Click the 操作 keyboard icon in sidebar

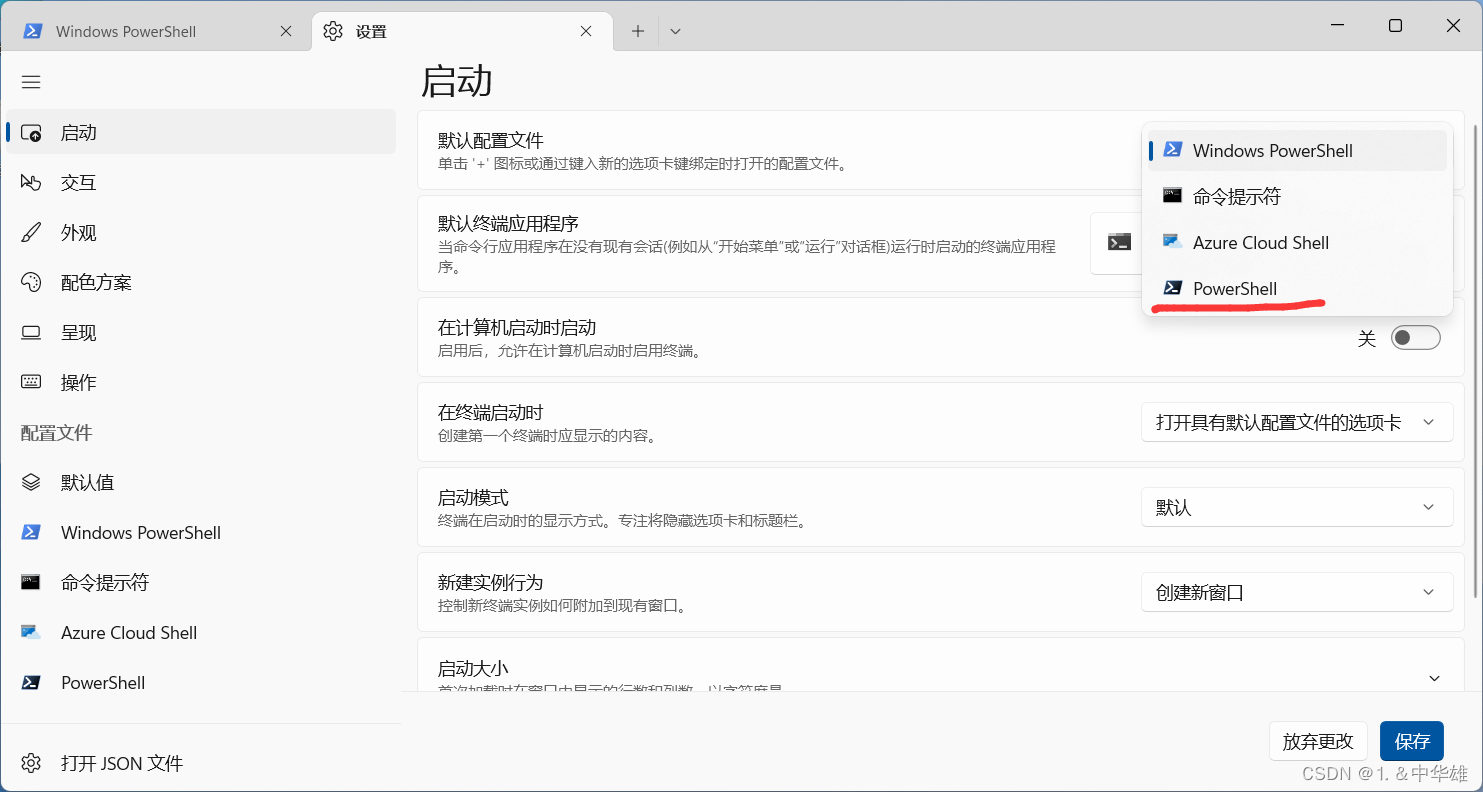31,383
